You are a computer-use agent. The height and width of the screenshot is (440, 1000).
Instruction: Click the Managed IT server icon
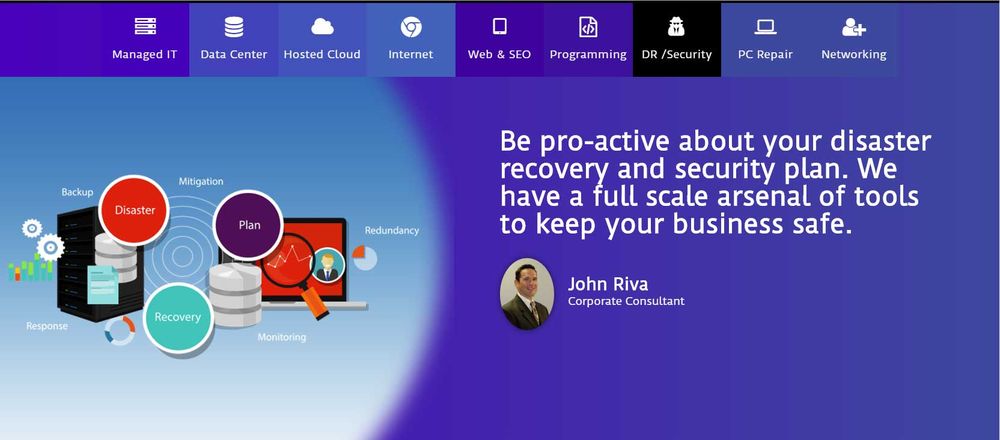[x=145, y=27]
